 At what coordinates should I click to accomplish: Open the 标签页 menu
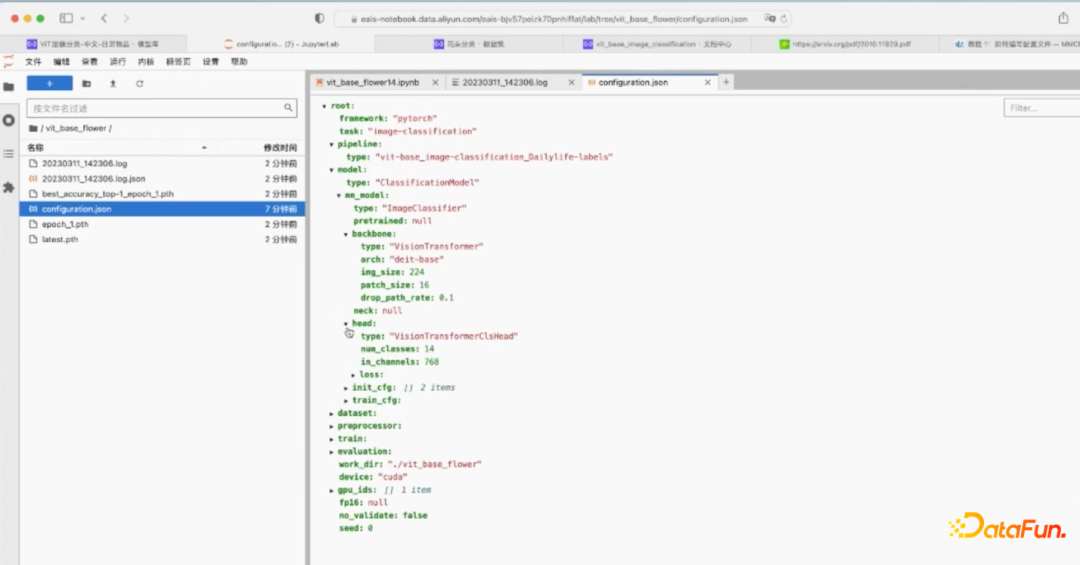178,62
